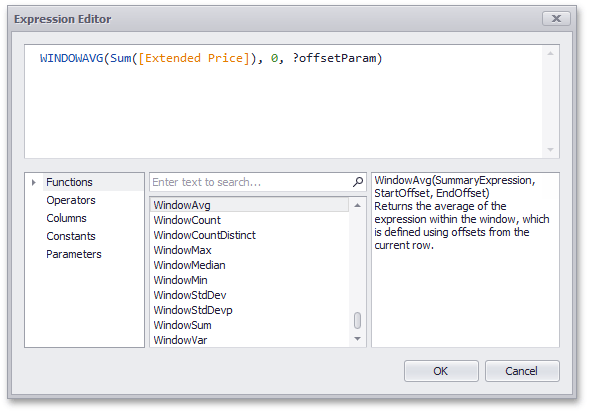Click the [Extended Price] field in expression
Viewport: 590px width, 414px height.
(194, 58)
